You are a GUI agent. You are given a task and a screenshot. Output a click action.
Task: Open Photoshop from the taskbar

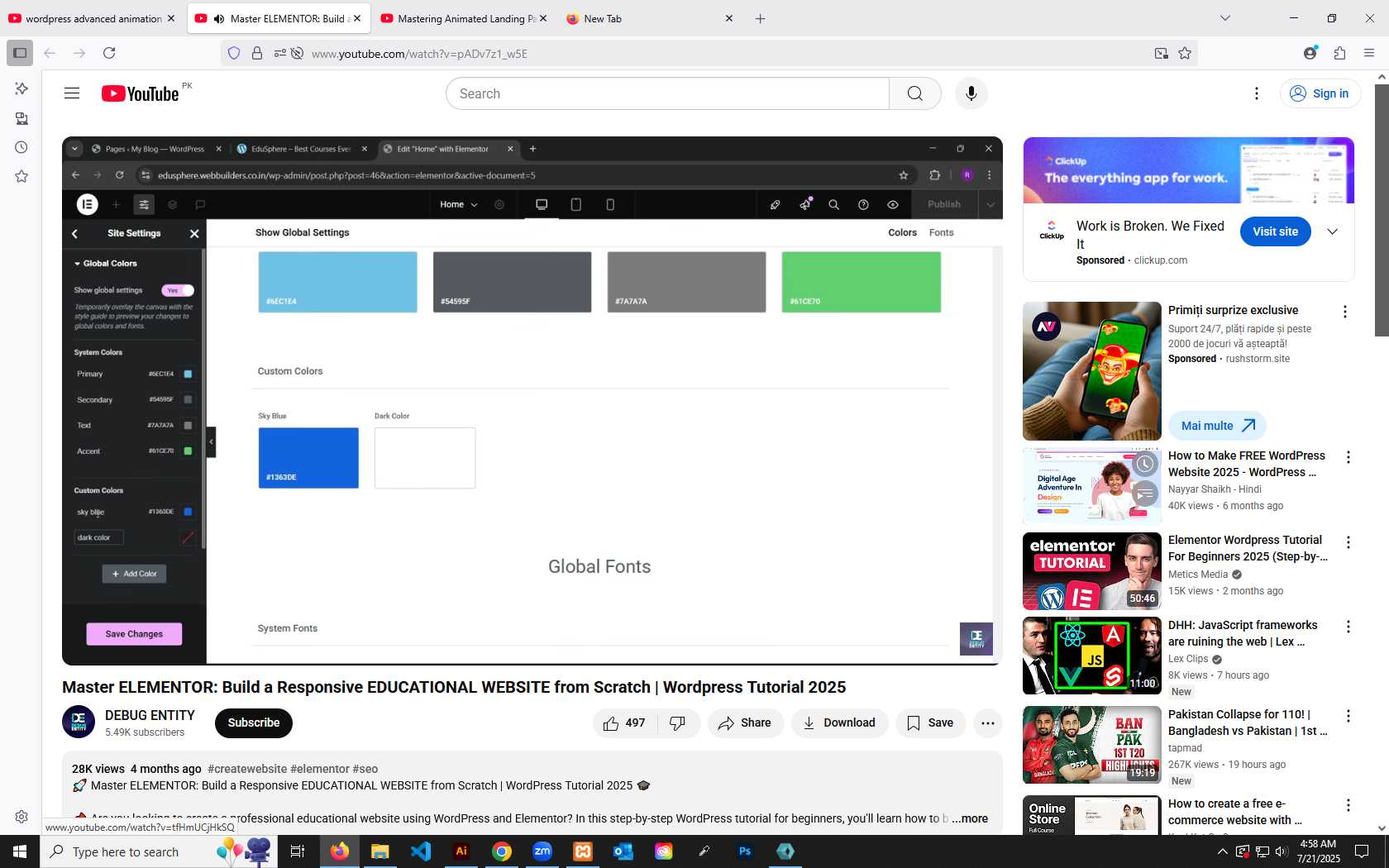click(x=745, y=851)
